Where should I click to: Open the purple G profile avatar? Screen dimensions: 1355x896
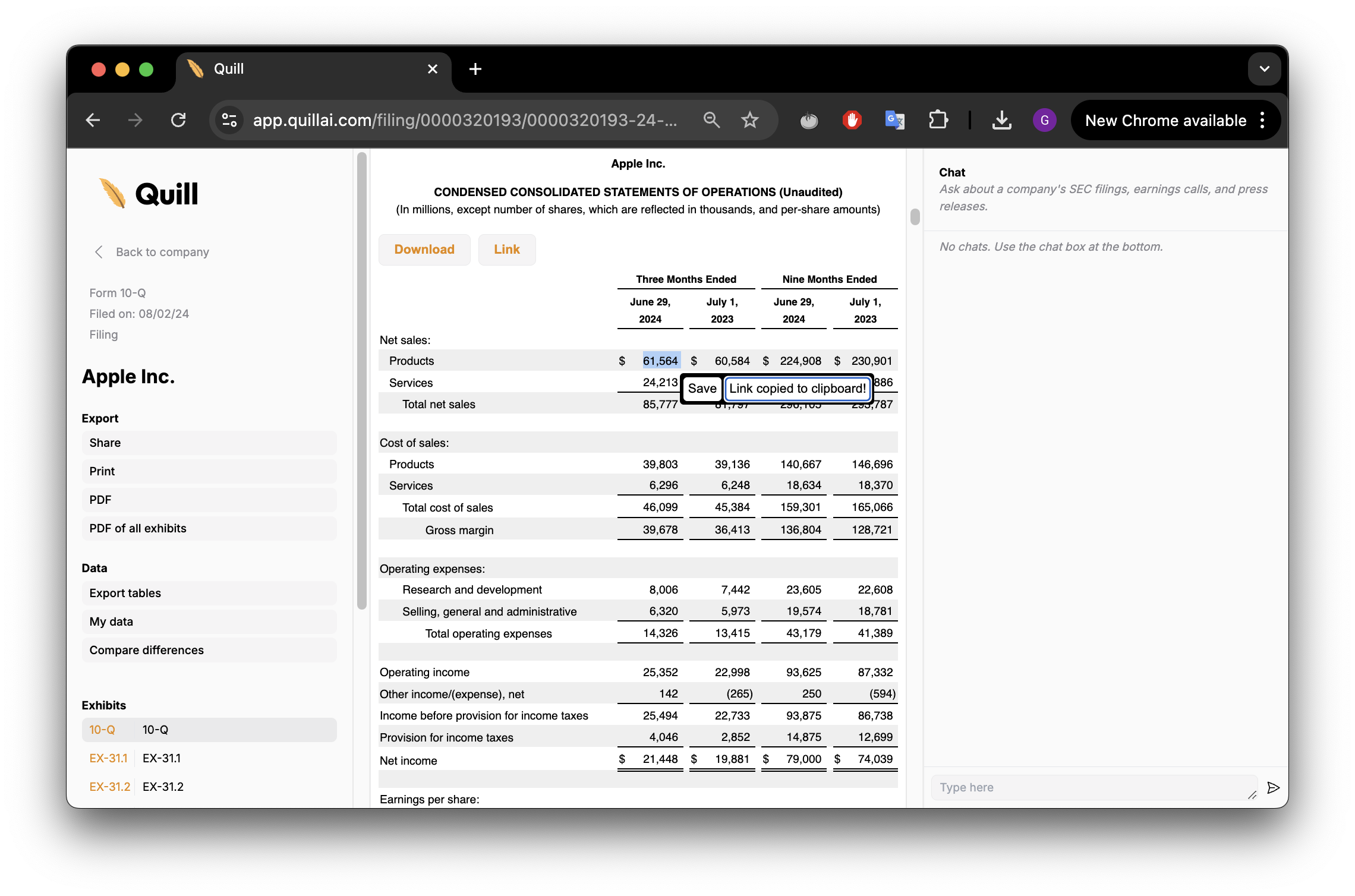point(1044,121)
